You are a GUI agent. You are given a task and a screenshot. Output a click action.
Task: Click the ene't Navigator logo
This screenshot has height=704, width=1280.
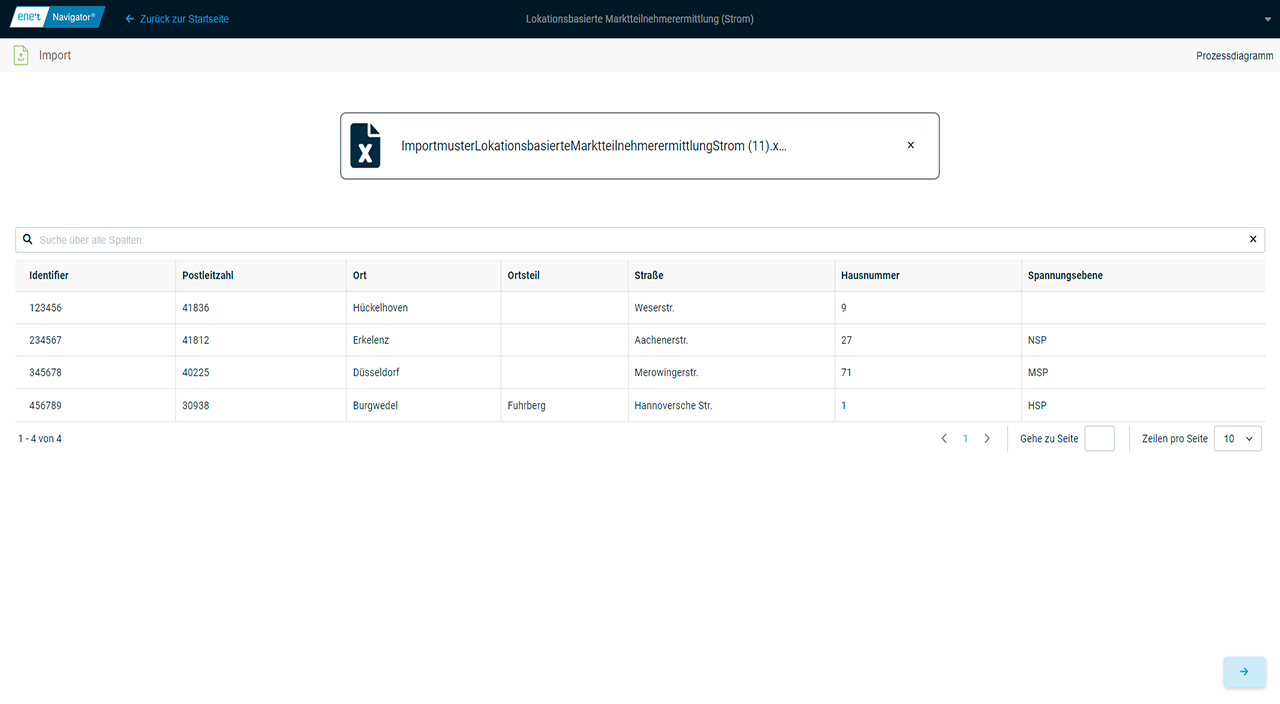57,18
